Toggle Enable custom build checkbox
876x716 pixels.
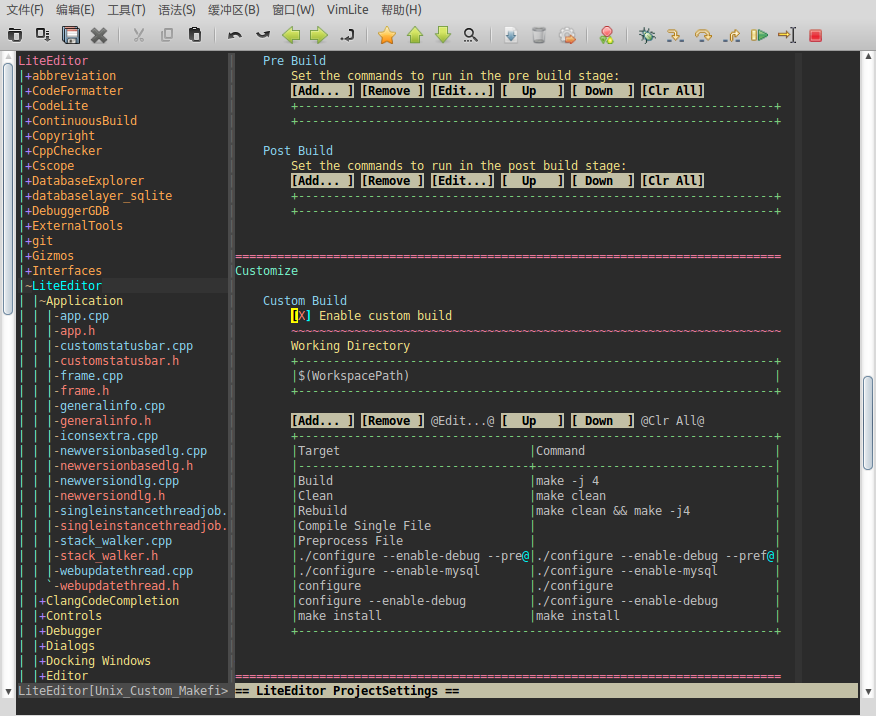pos(301,316)
